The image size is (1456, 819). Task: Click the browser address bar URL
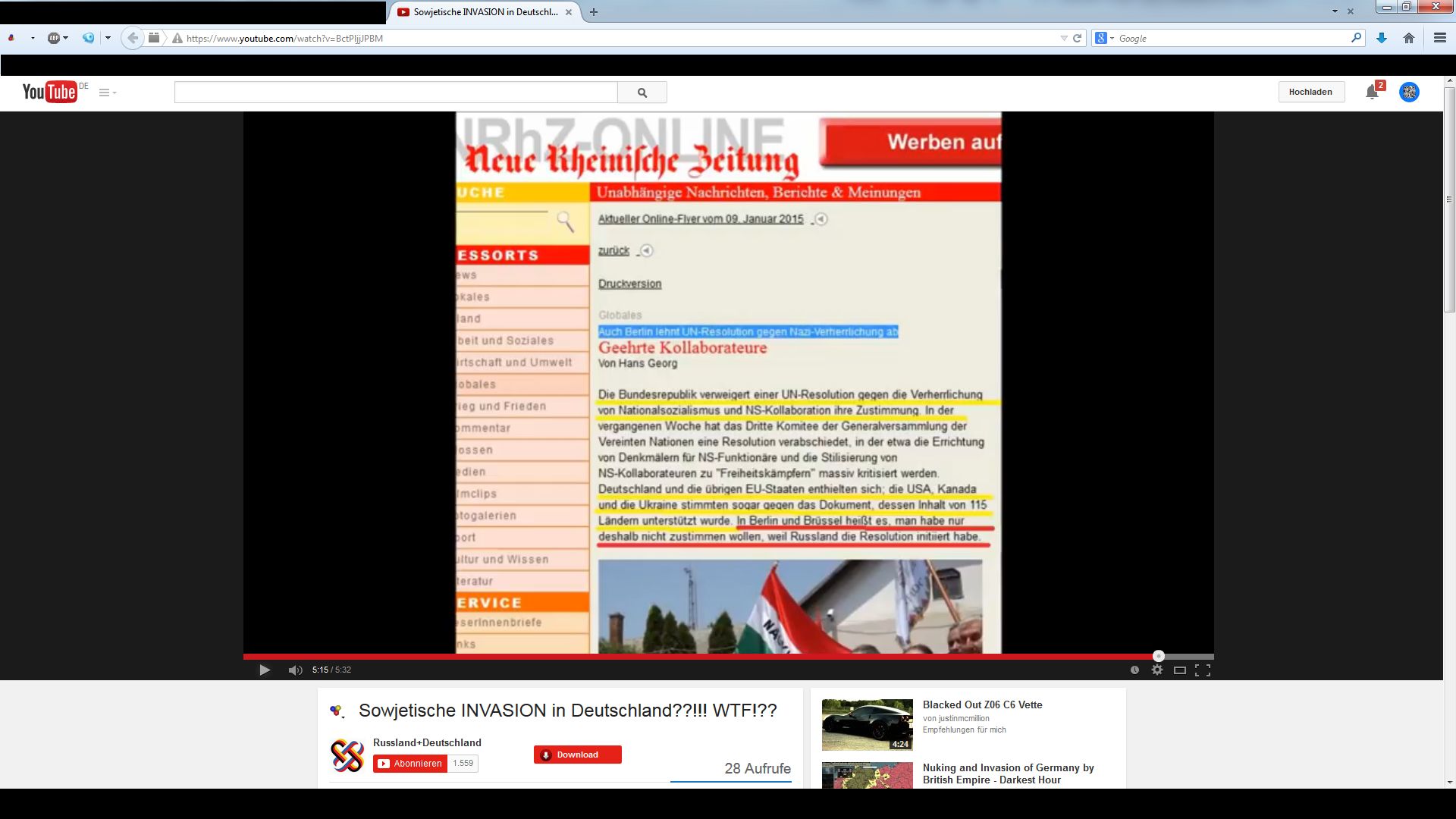[284, 38]
